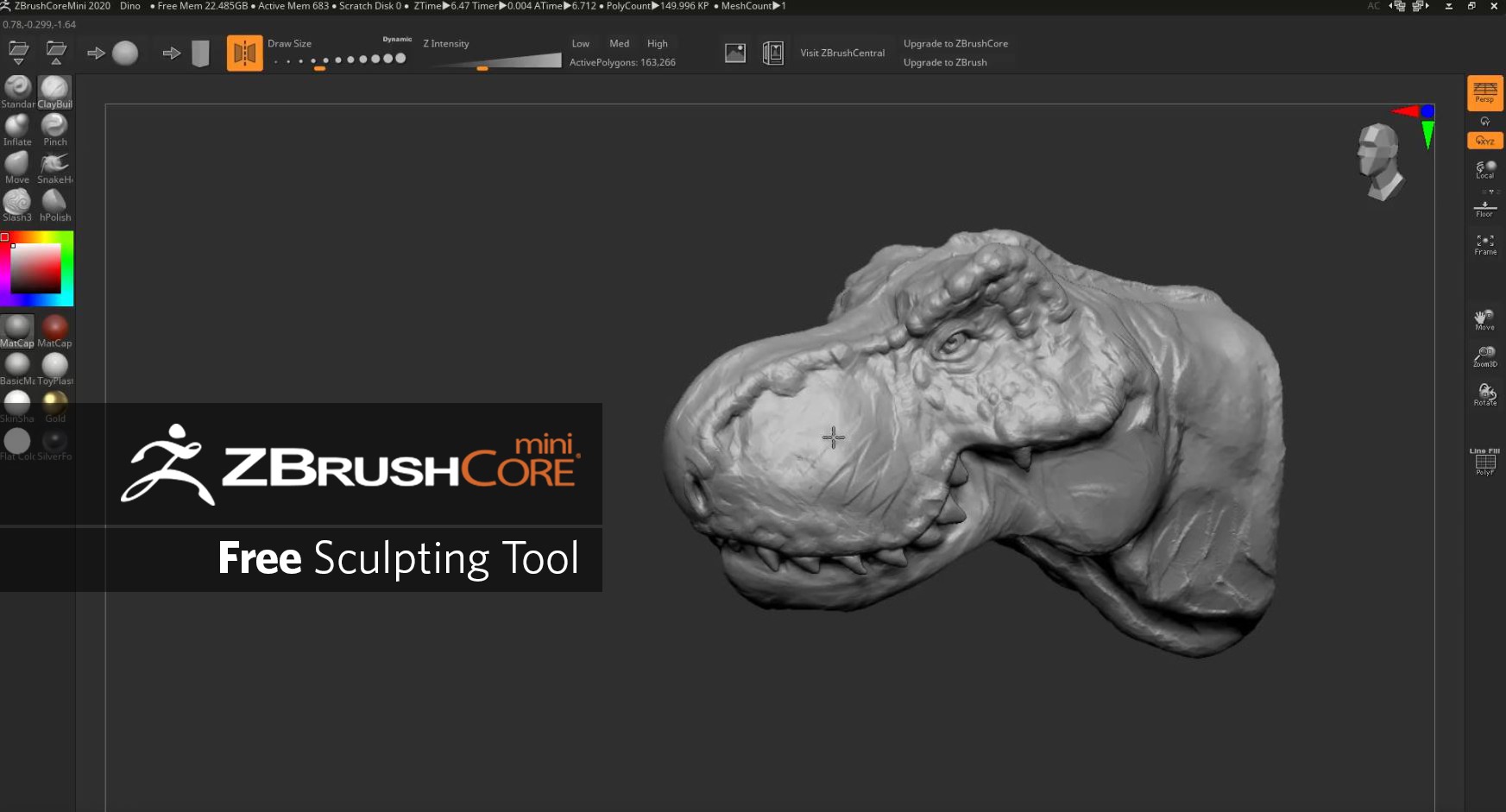
Task: Select the SnakeHook brush
Action: click(x=54, y=165)
